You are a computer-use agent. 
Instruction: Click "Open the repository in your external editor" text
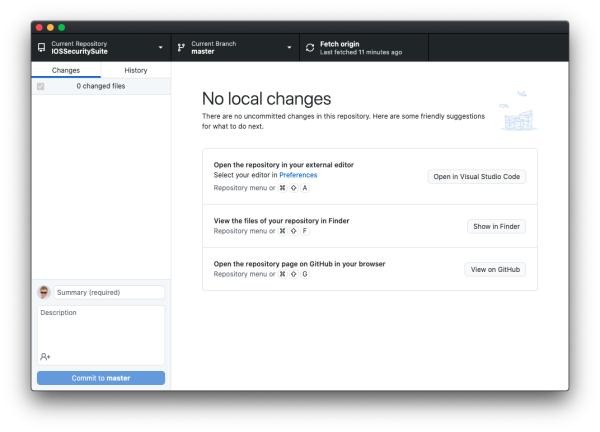coord(284,165)
